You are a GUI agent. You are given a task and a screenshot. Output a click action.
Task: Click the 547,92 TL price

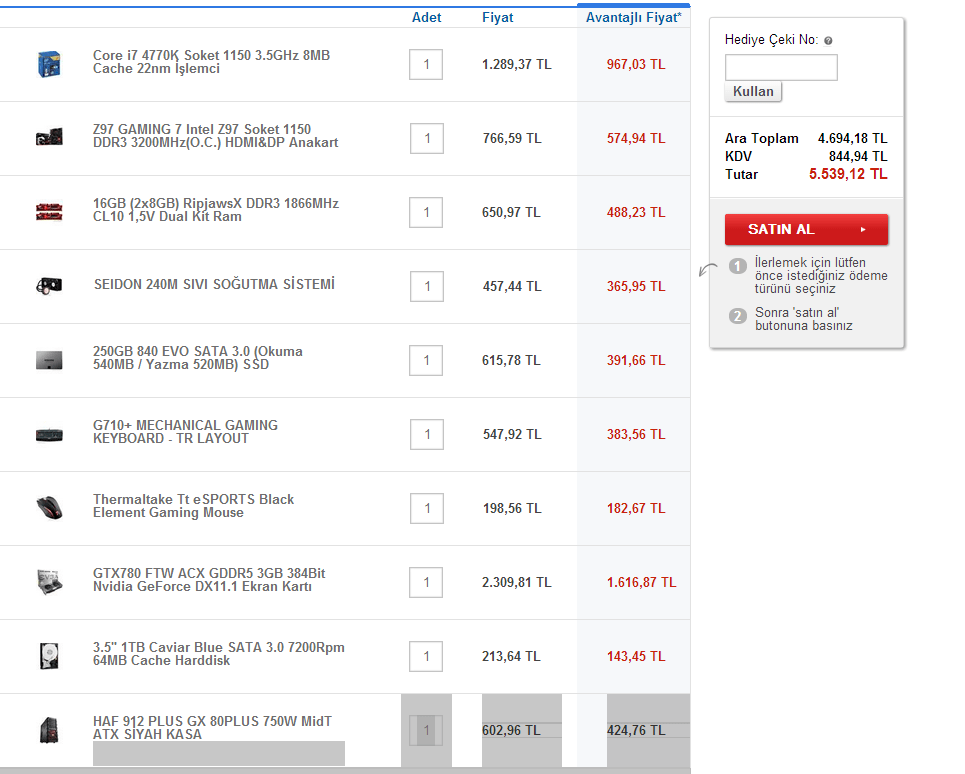click(x=512, y=434)
